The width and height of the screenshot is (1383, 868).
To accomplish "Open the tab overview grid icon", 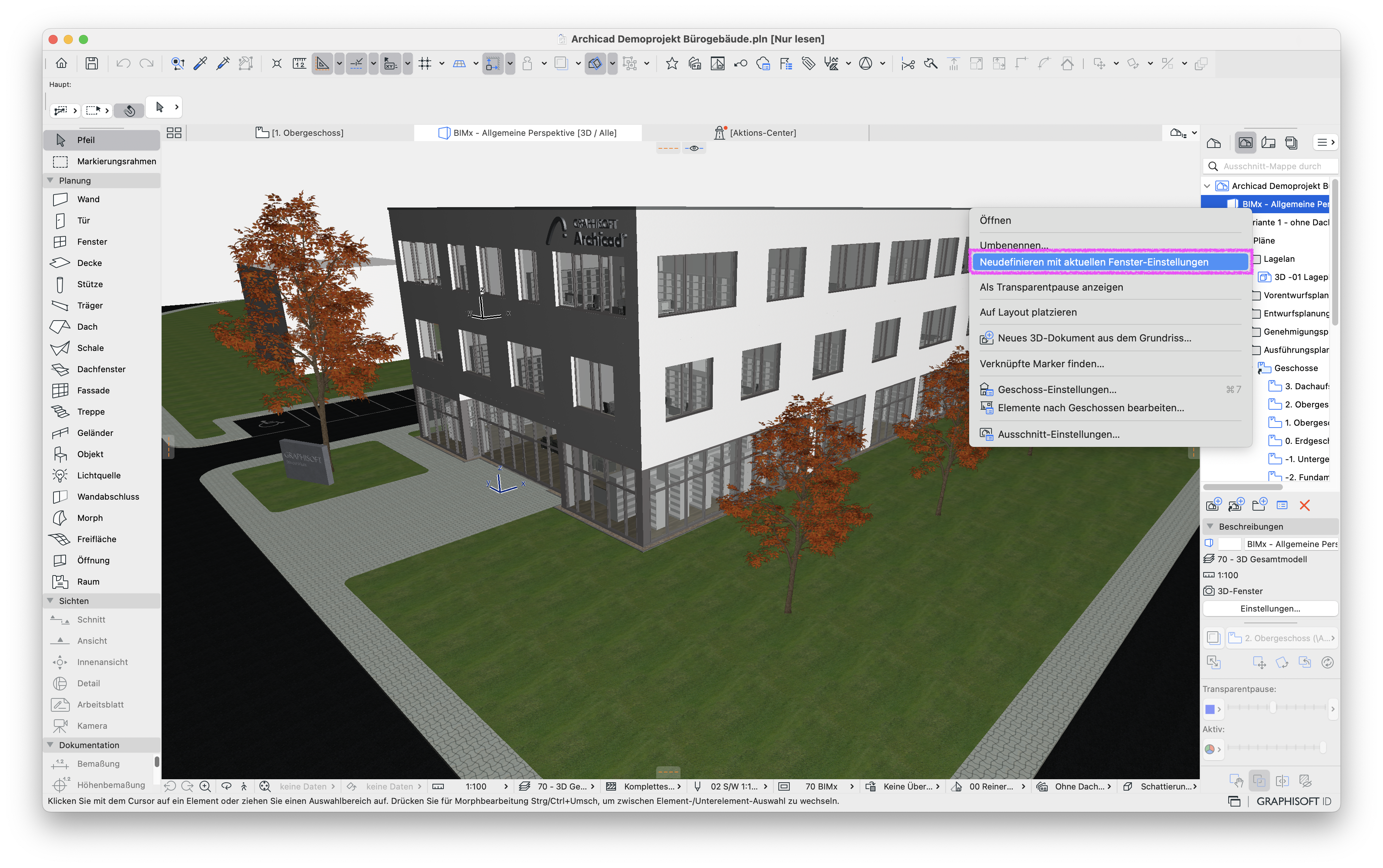I will click(x=174, y=133).
